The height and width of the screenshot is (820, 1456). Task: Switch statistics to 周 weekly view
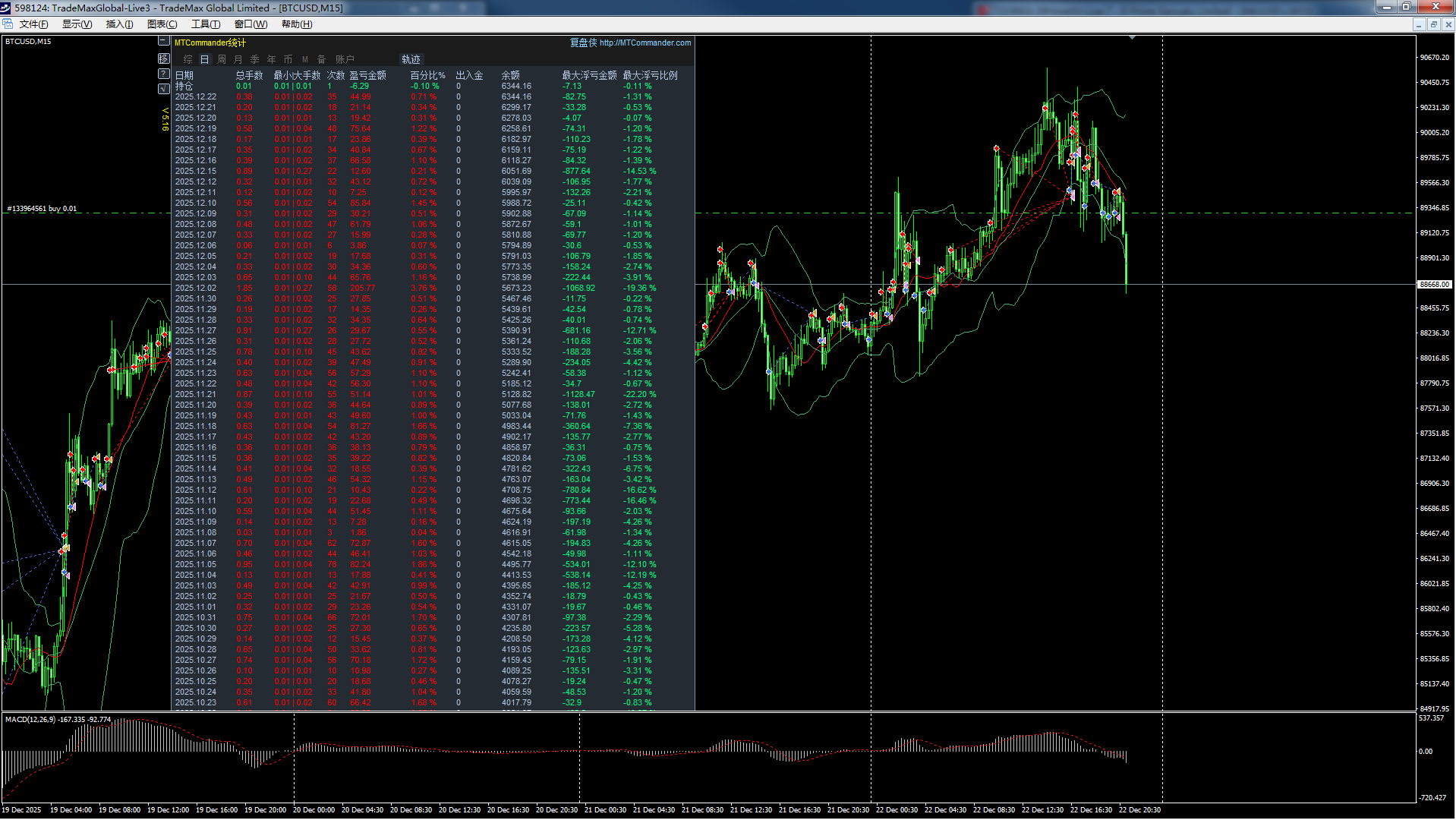click(x=222, y=59)
